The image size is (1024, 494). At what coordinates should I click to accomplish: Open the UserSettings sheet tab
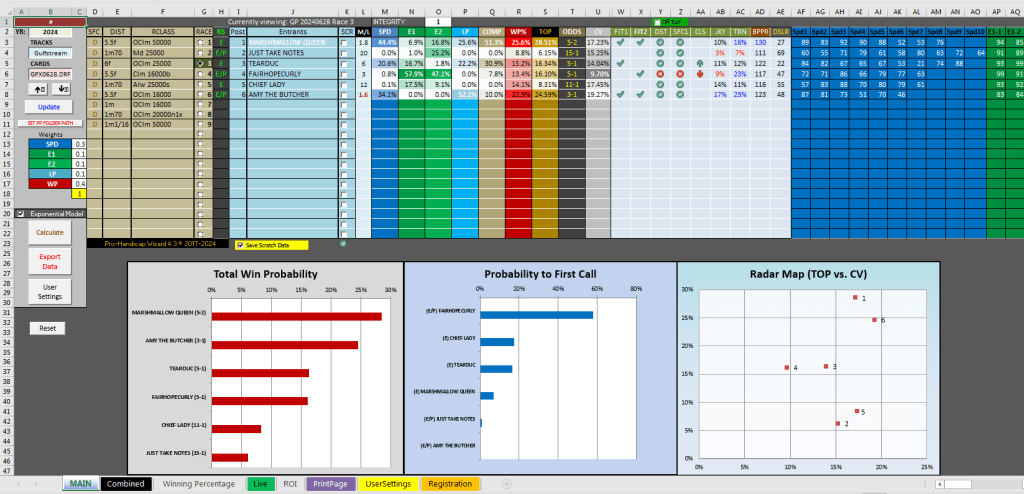388,484
